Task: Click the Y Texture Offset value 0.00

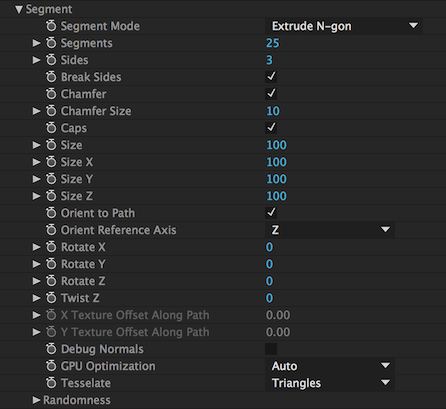Action: 278,332
